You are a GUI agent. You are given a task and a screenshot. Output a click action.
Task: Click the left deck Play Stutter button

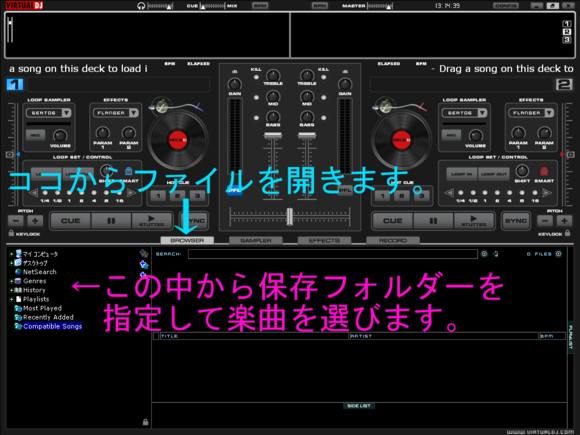[151, 221]
